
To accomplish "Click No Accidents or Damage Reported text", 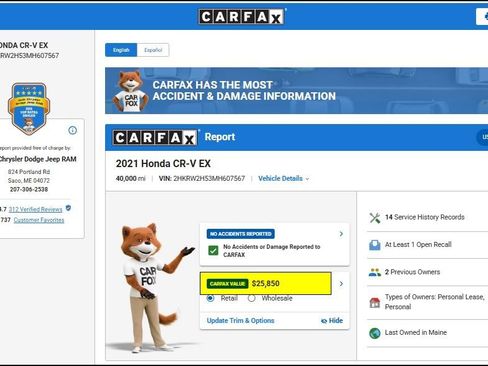I will pyautogui.click(x=271, y=251).
